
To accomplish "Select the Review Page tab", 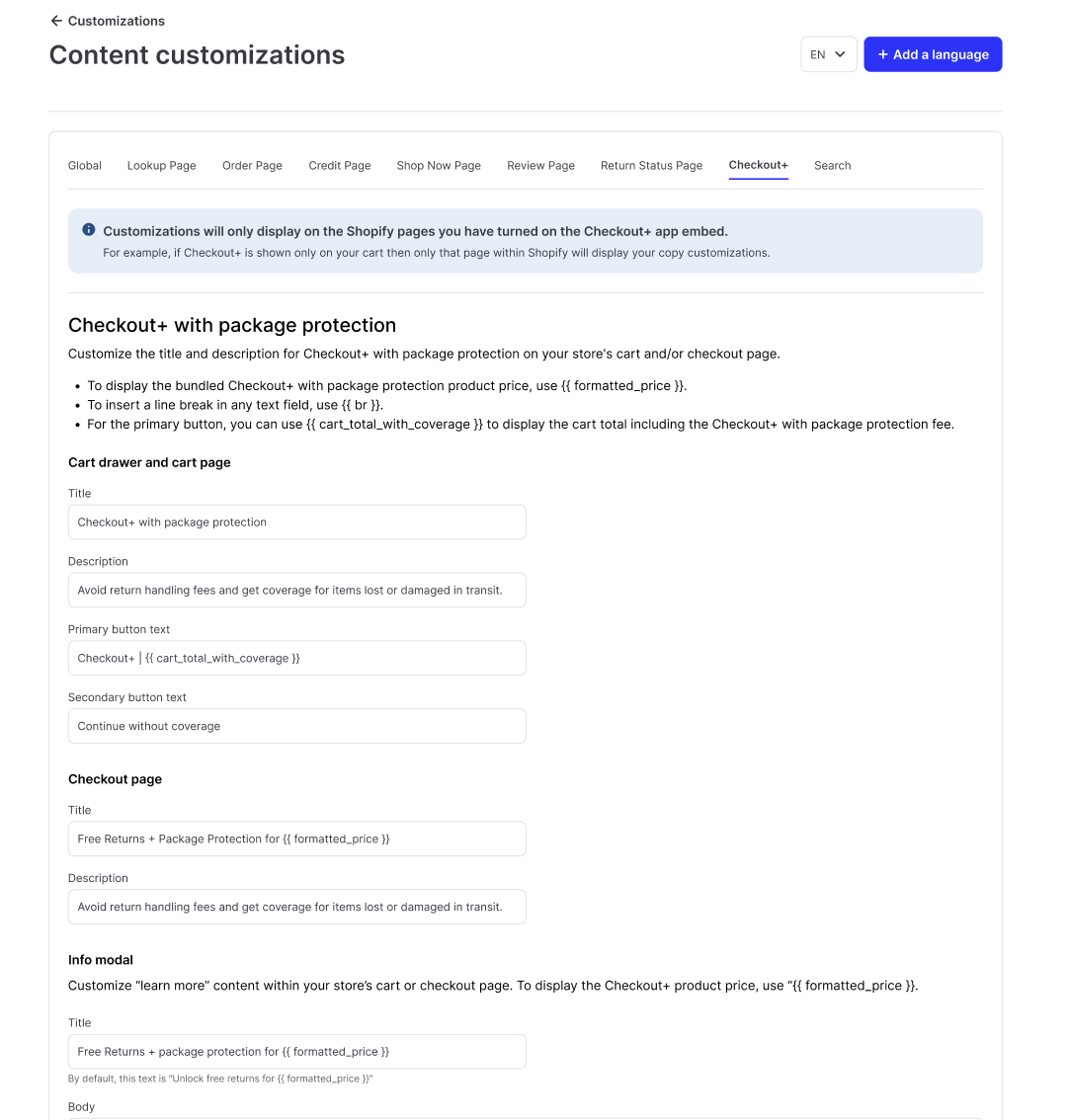I will point(540,165).
